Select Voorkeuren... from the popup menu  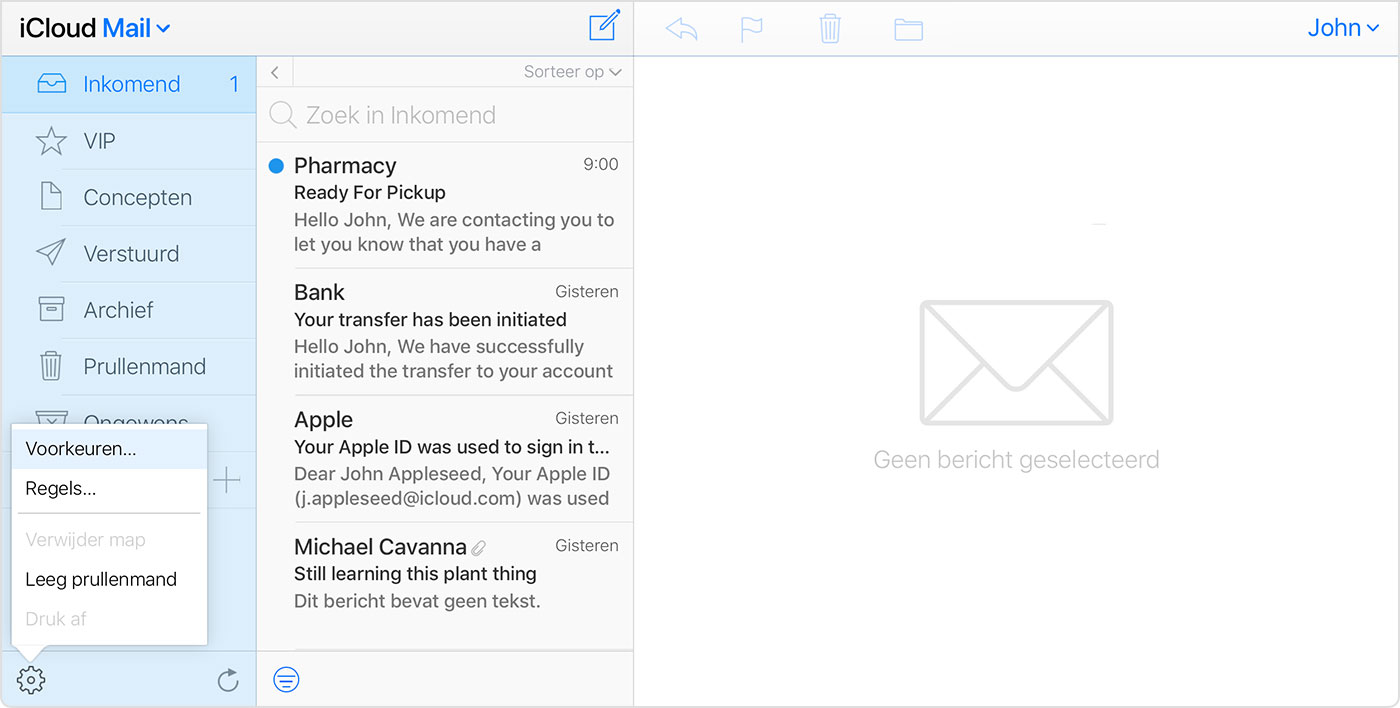(x=81, y=449)
